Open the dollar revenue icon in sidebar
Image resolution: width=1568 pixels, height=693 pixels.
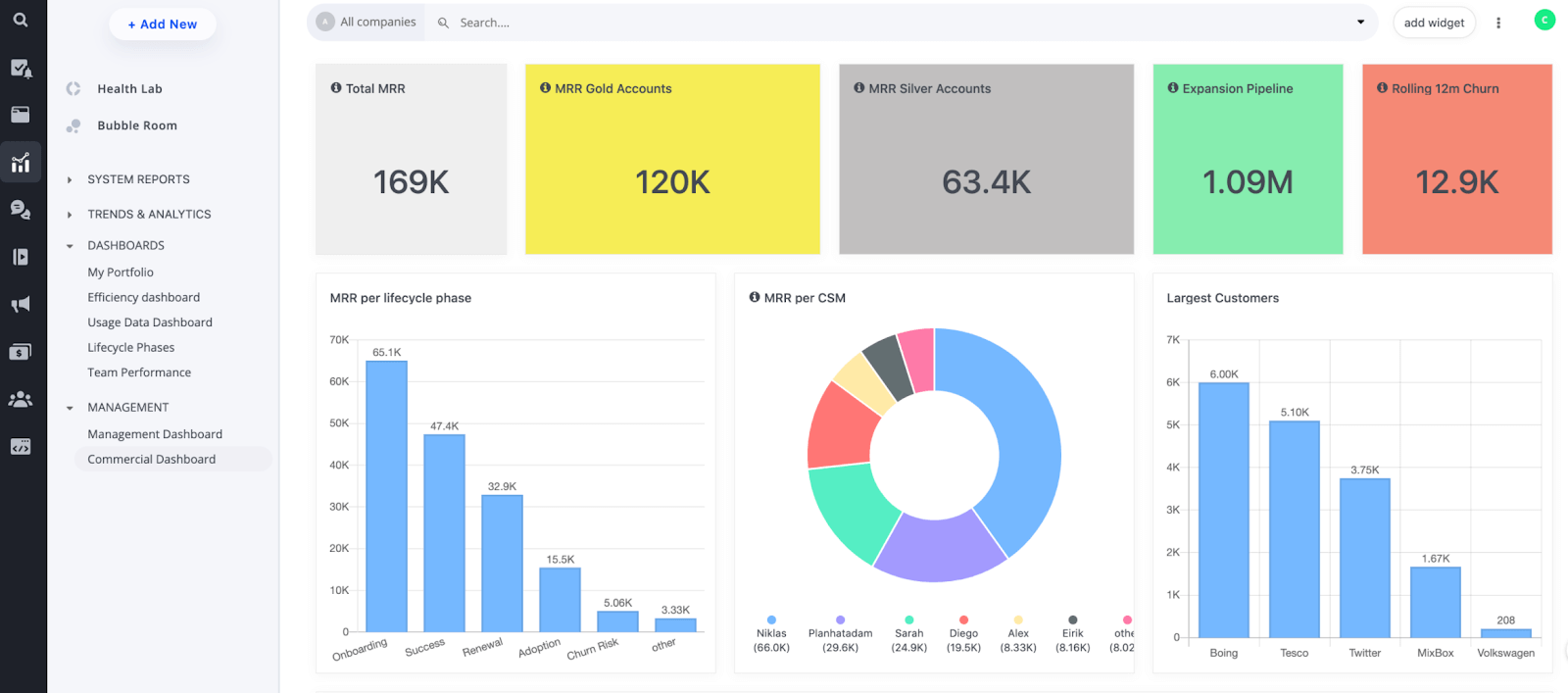21,352
